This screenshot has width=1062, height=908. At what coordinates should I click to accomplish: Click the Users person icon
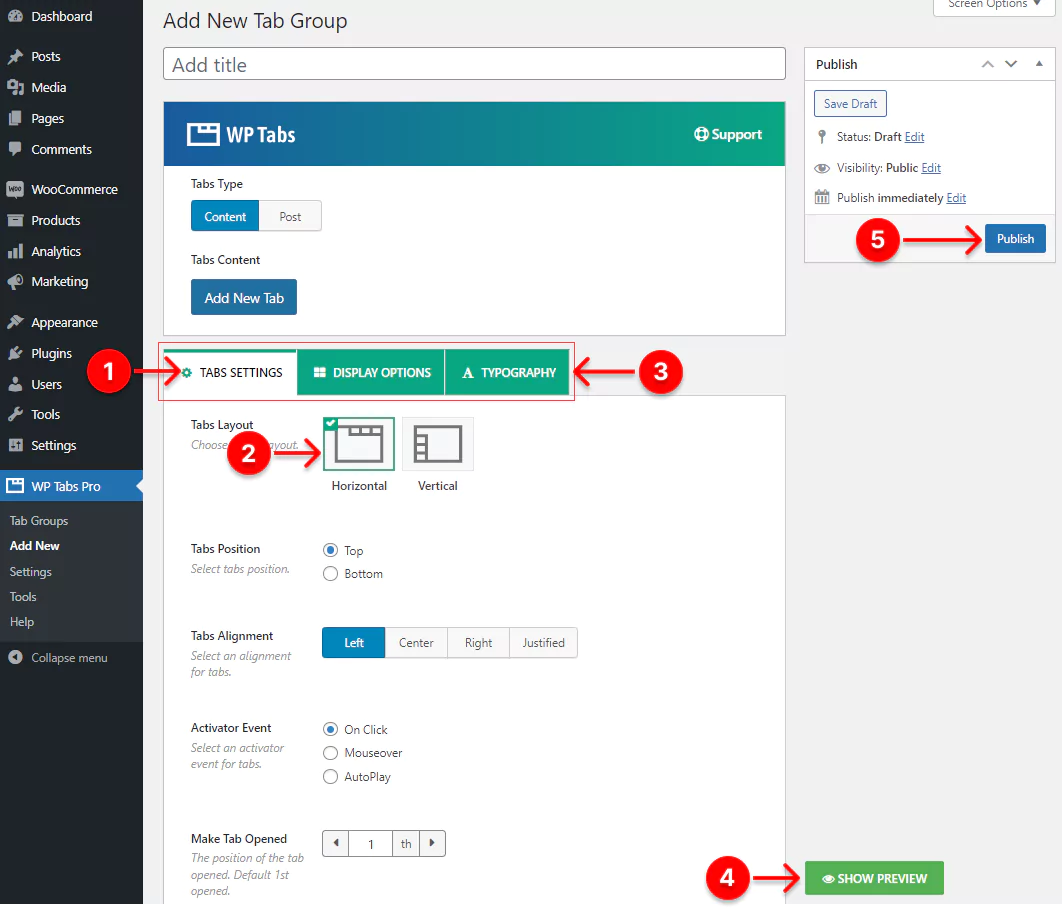(x=15, y=385)
